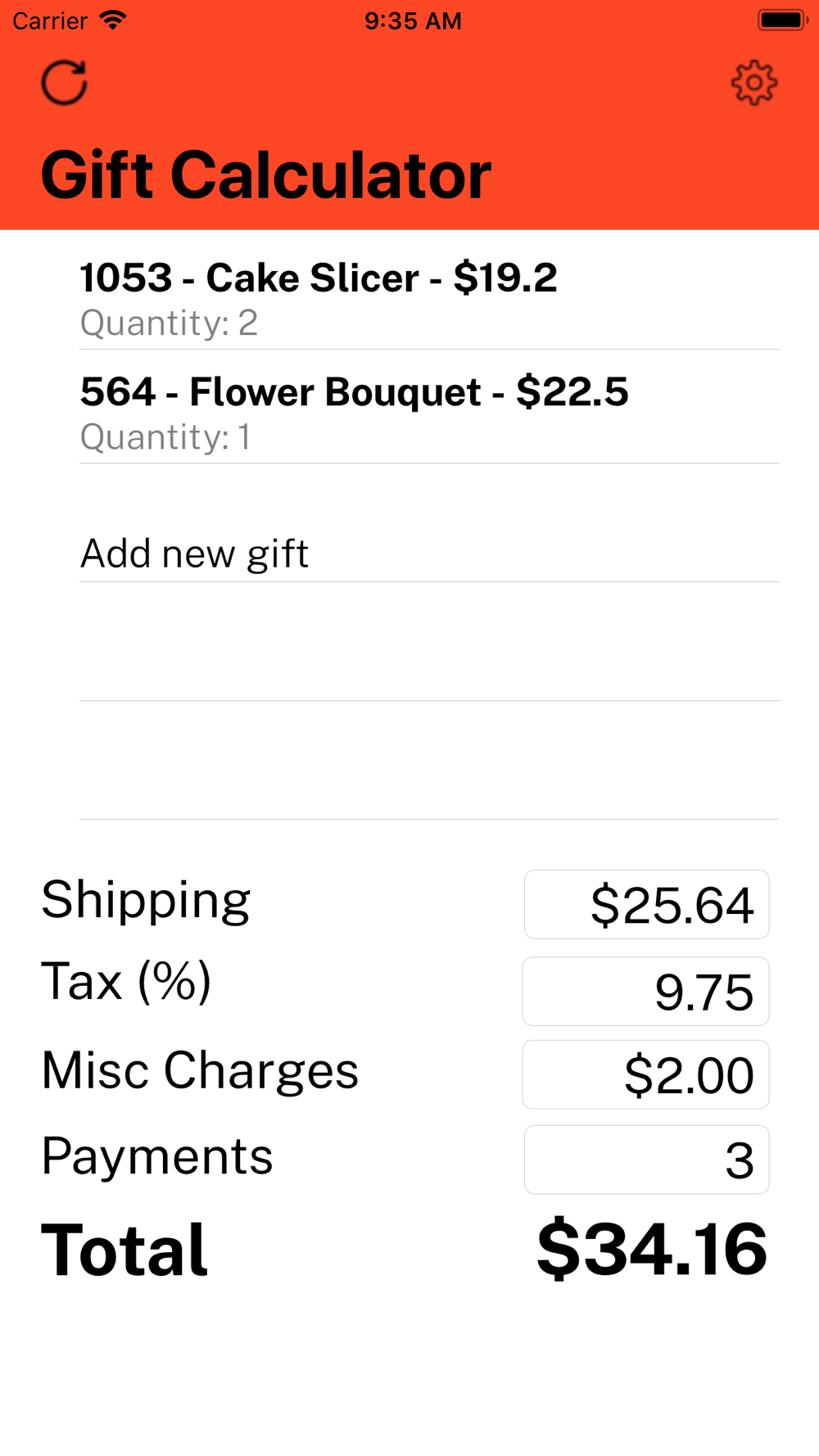Click the Wi-Fi status bar icon
Viewport: 819px width, 1456px height.
[113, 20]
